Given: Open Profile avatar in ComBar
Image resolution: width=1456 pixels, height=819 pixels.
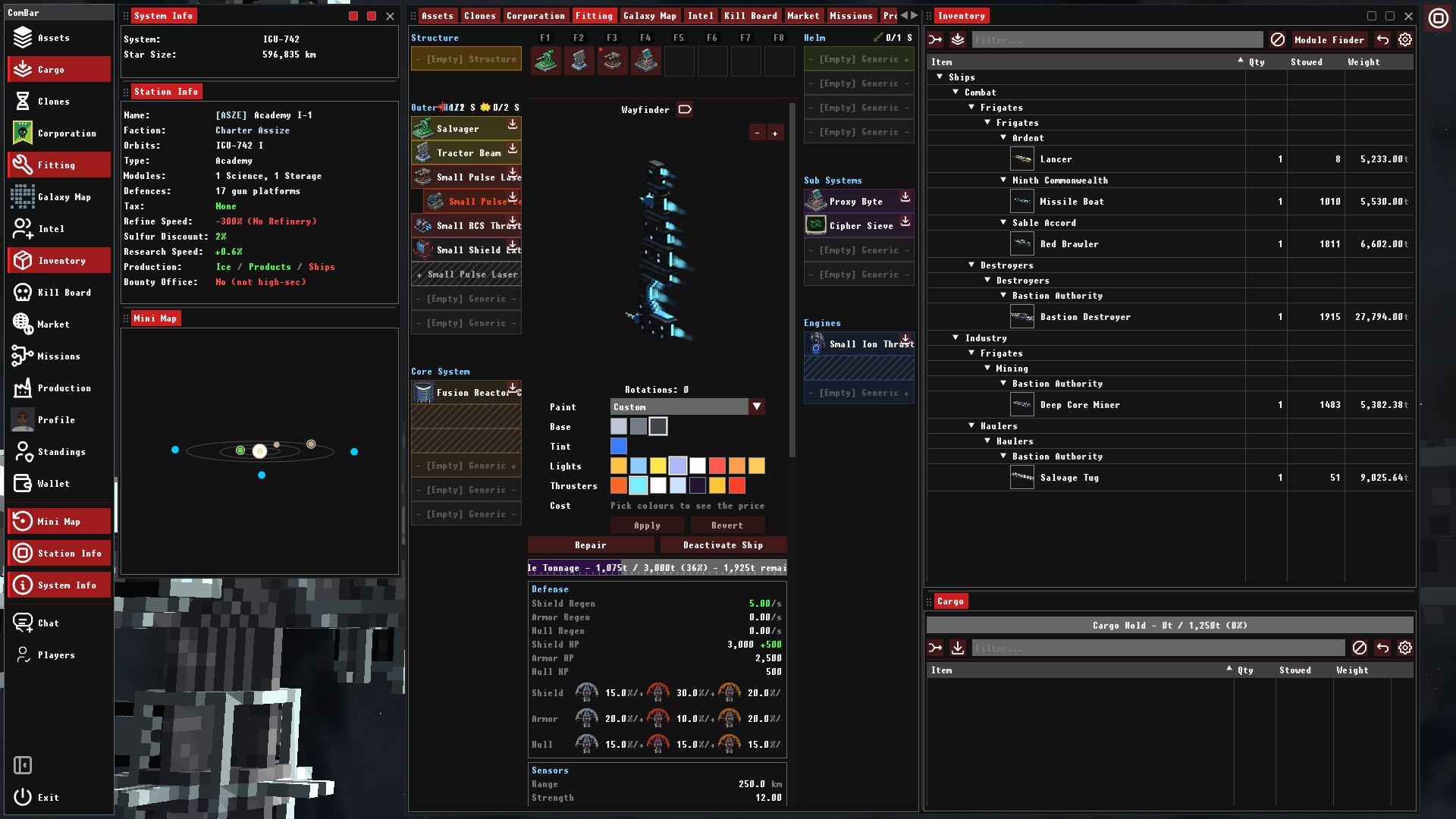Looking at the screenshot, I should coord(23,419).
